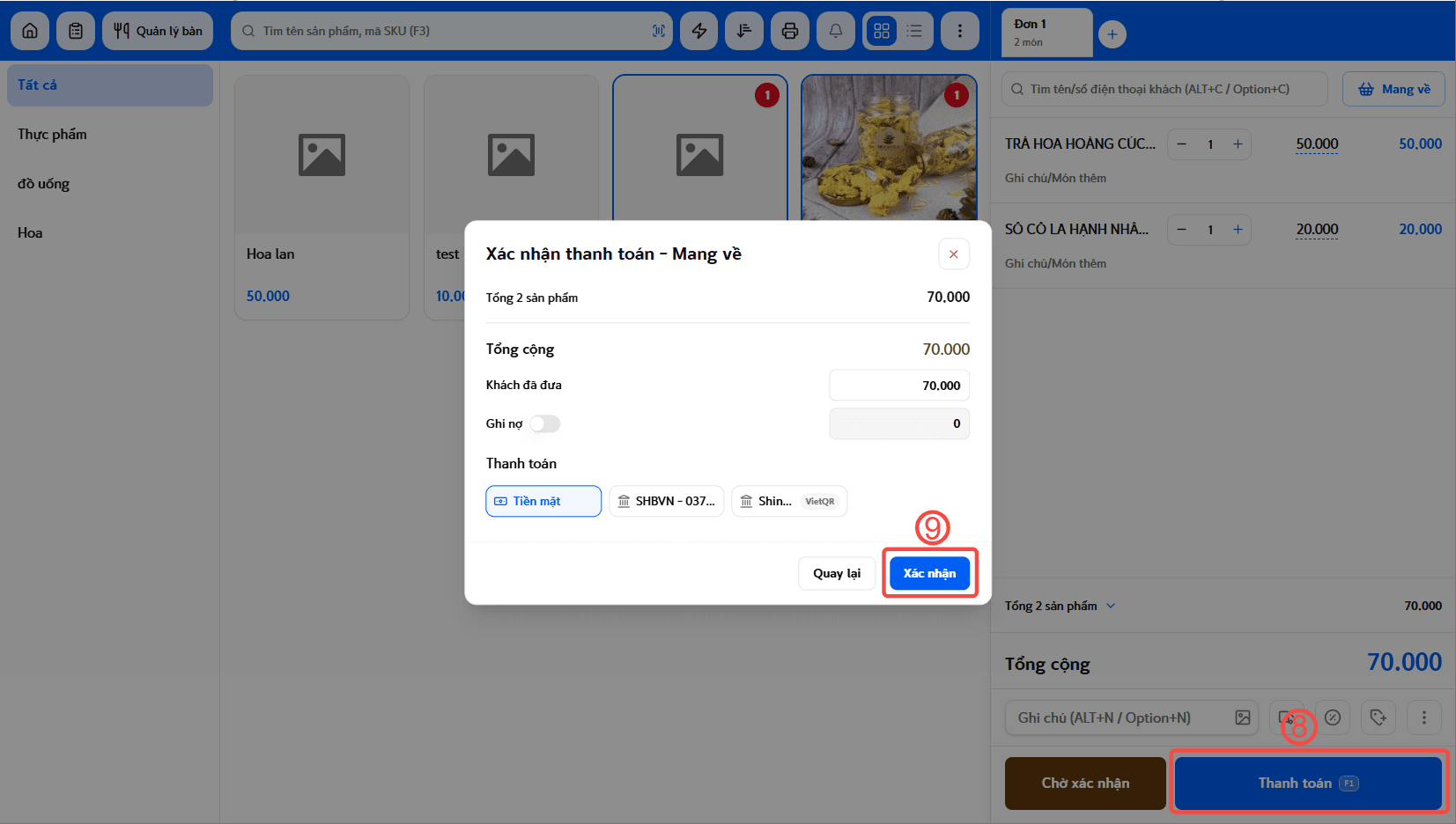Click the add tag icon
1456x824 pixels.
tap(1378, 717)
